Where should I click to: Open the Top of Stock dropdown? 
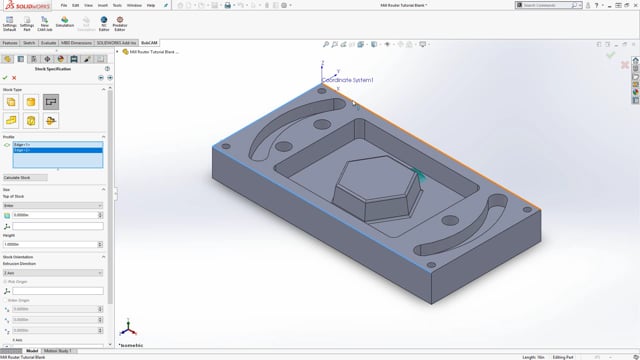click(x=53, y=205)
